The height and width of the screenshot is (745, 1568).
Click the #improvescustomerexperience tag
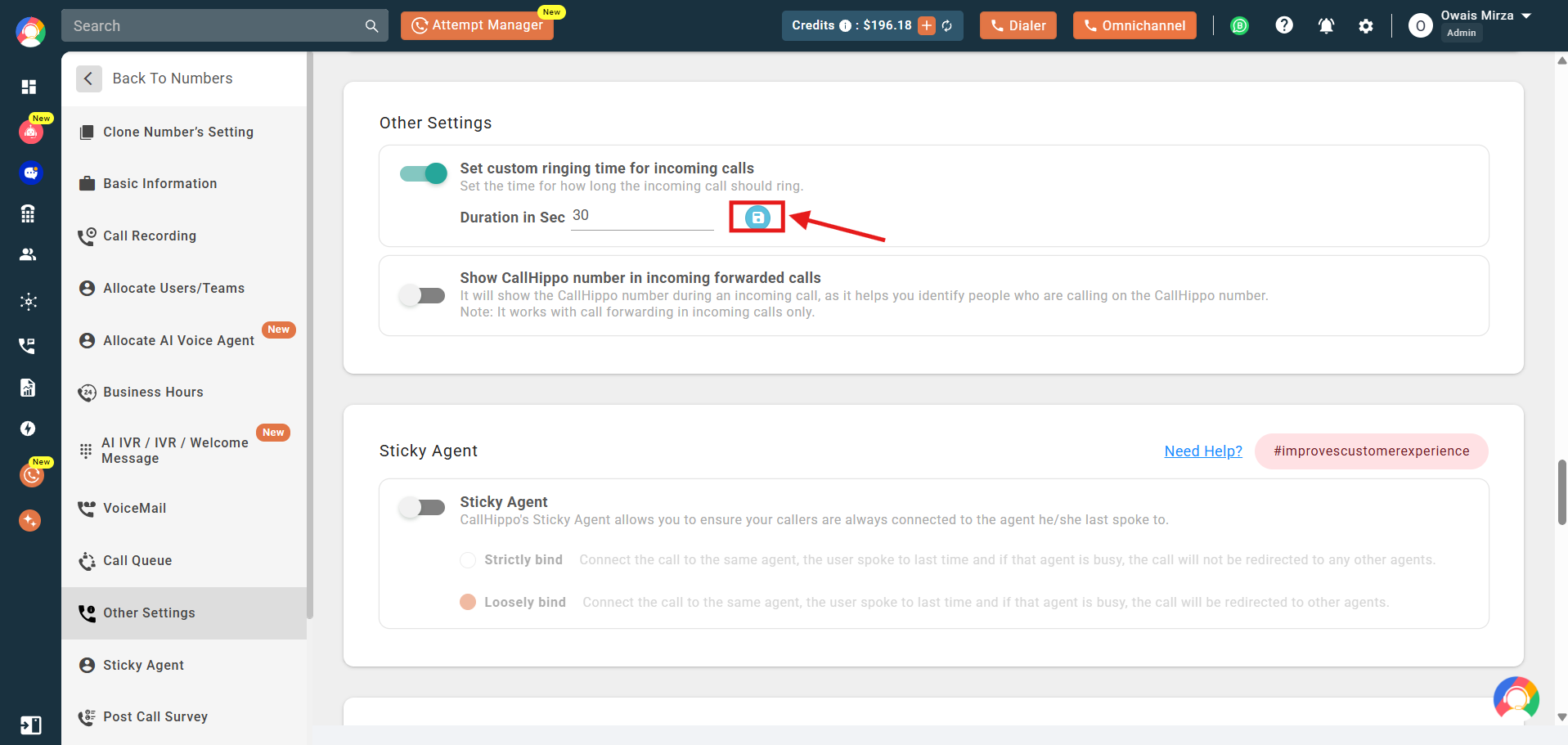(1371, 451)
